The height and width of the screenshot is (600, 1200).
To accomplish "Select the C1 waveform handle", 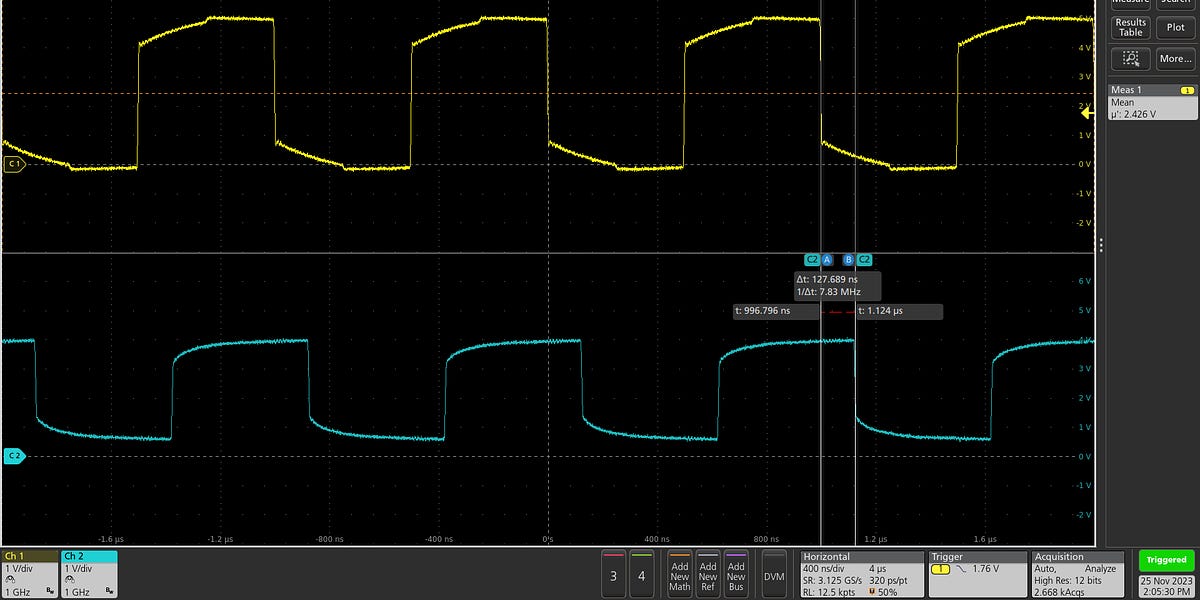I will 14,164.
